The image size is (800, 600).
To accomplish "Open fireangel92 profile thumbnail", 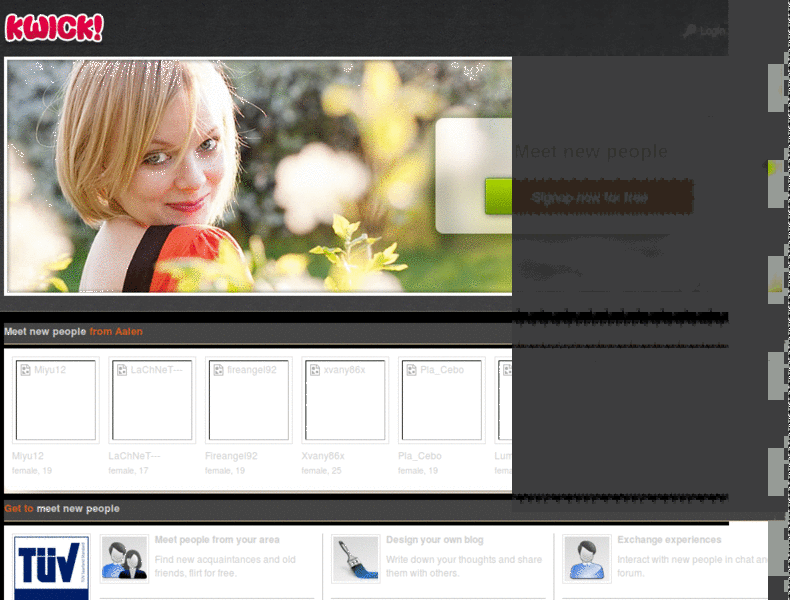I will click(248, 400).
